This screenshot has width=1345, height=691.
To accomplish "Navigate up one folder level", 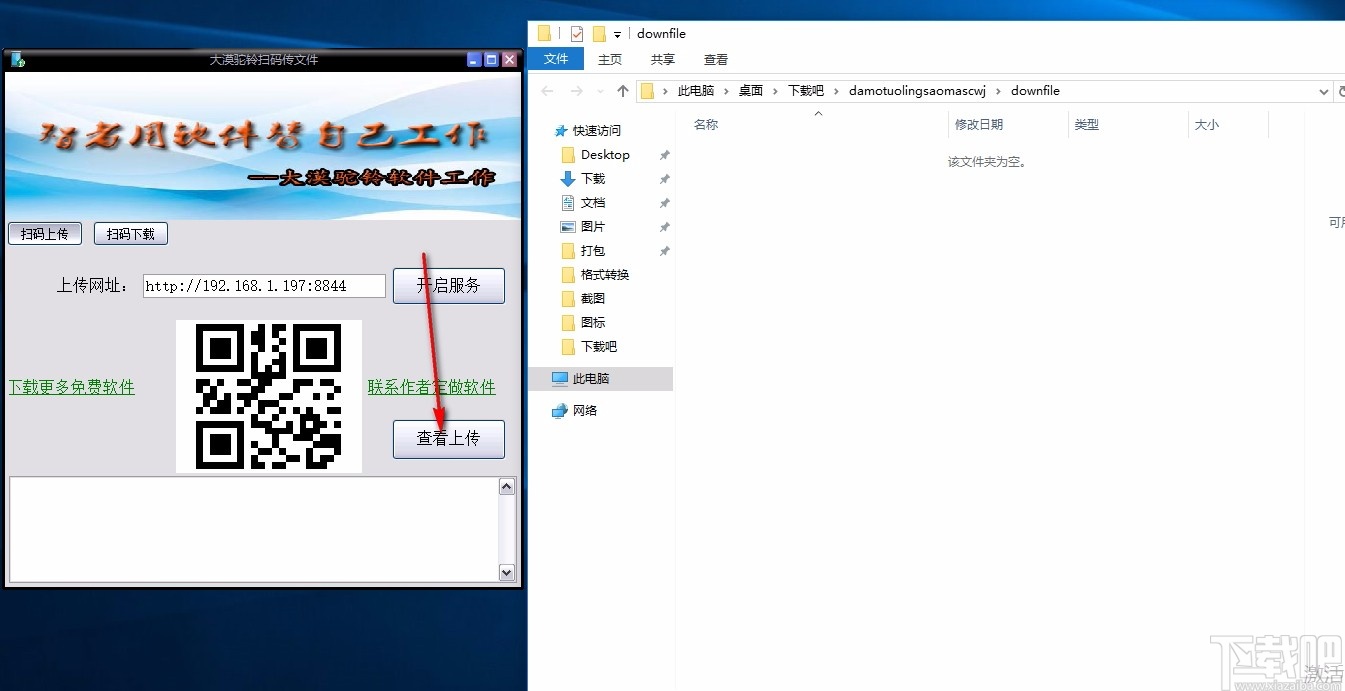I will [622, 90].
